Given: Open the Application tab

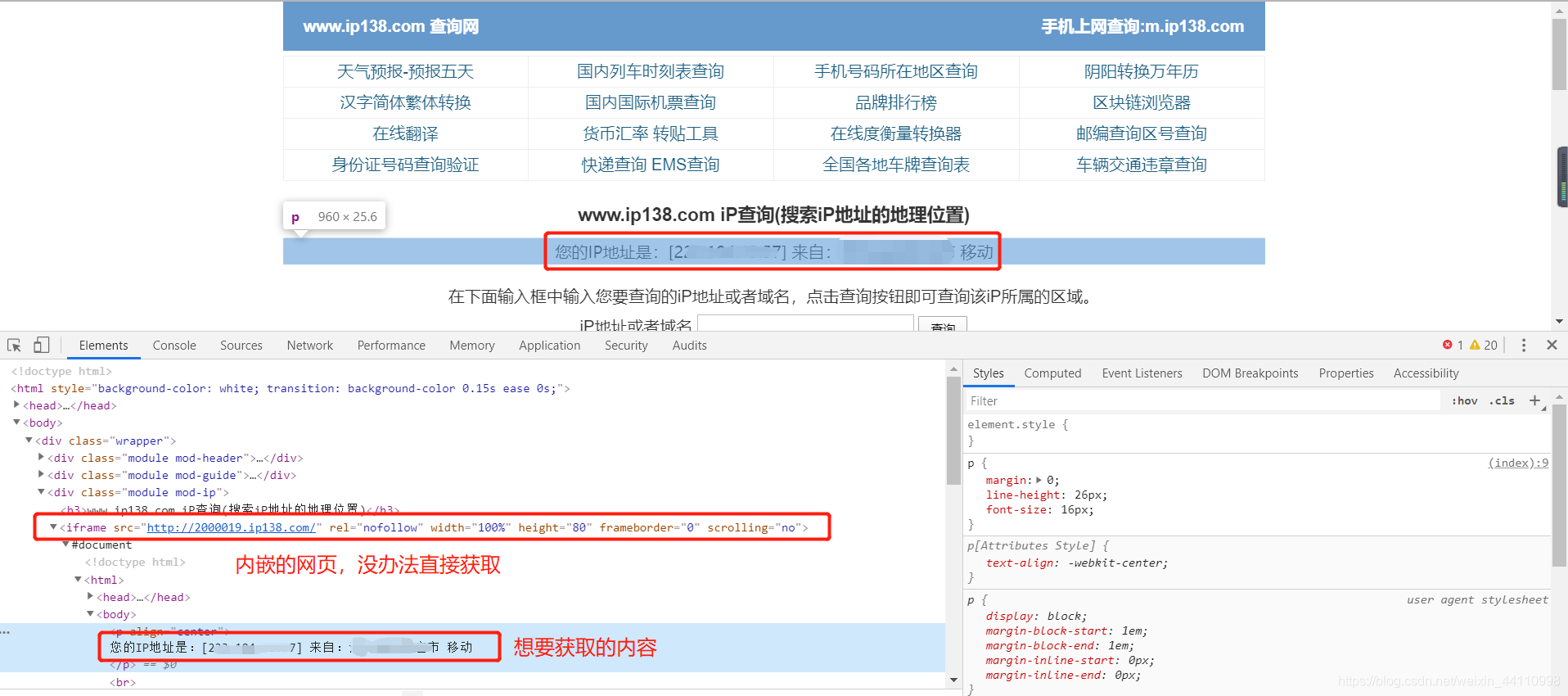Looking at the screenshot, I should (x=550, y=346).
